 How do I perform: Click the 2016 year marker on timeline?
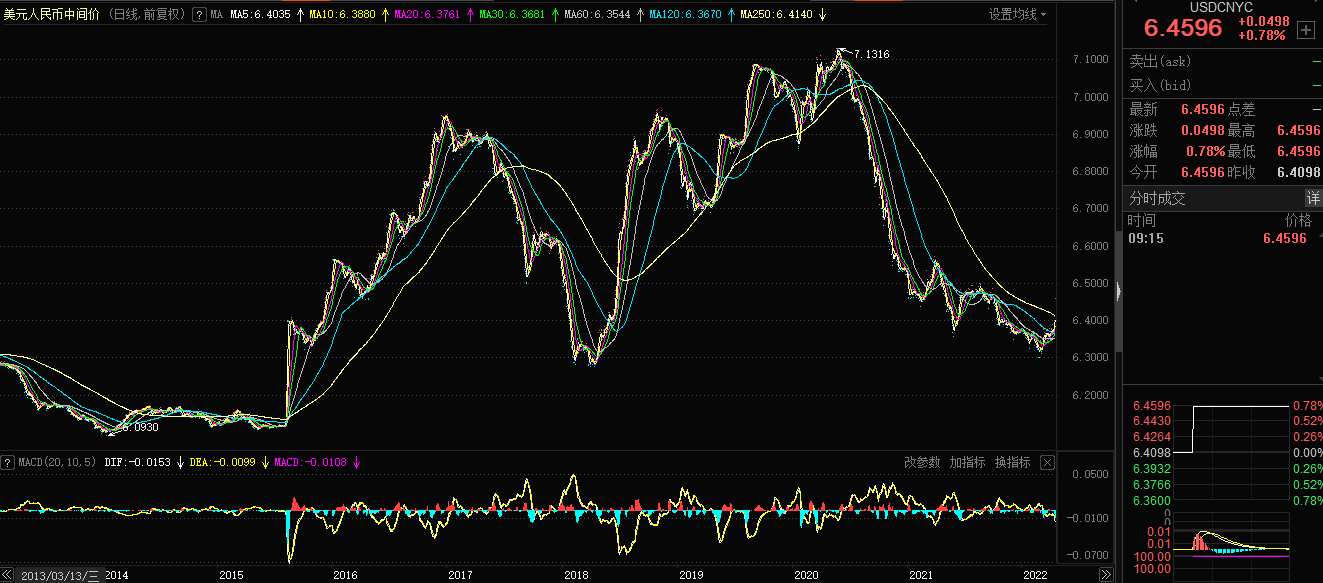tap(345, 575)
